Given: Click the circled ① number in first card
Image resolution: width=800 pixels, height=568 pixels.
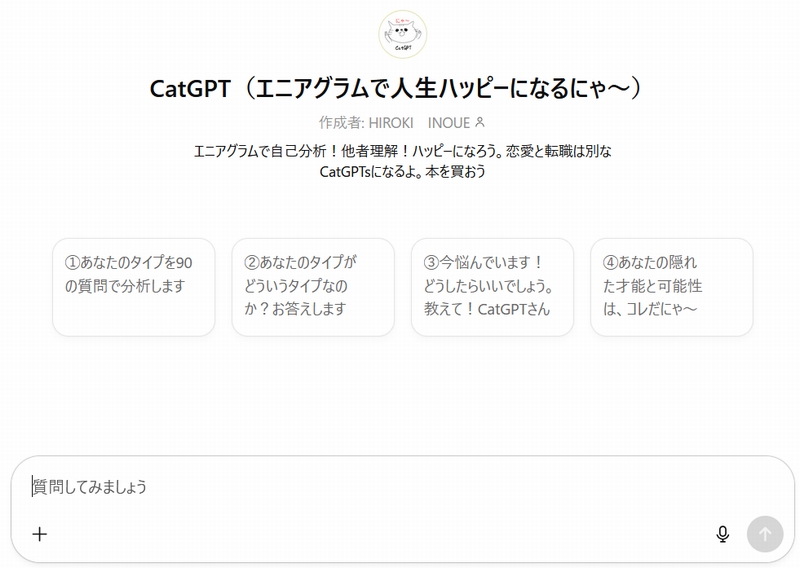Looking at the screenshot, I should point(72,262).
